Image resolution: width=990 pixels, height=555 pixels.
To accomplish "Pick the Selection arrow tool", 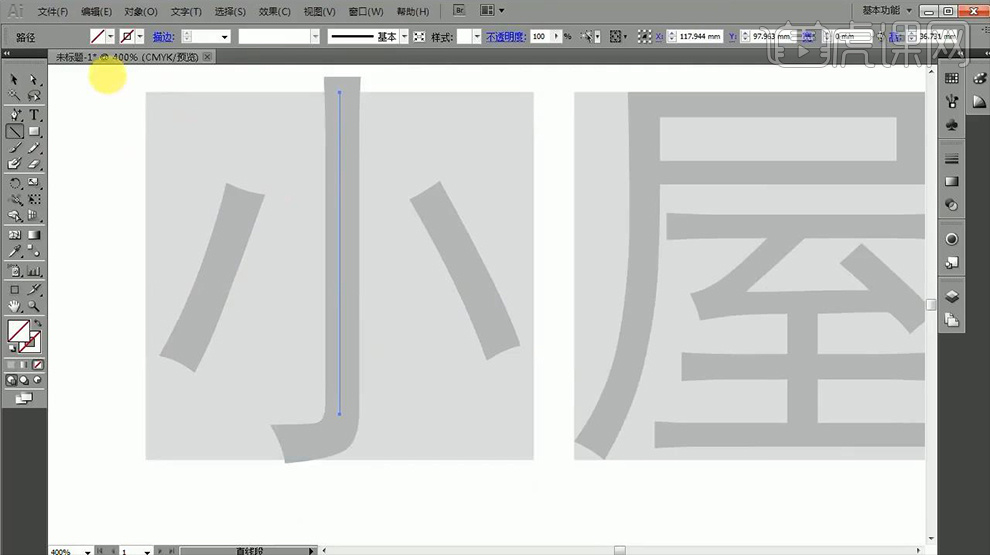I will tap(15, 80).
